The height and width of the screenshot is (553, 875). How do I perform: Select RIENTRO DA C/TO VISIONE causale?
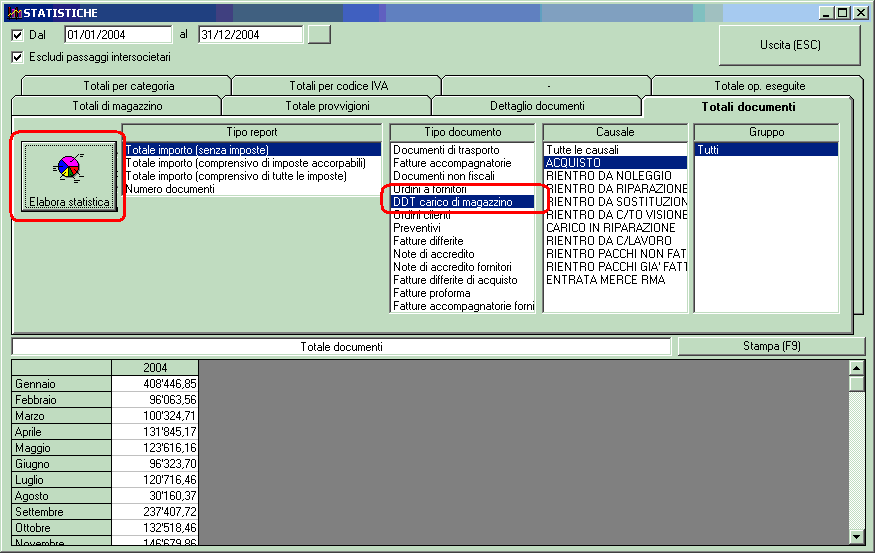coord(616,215)
